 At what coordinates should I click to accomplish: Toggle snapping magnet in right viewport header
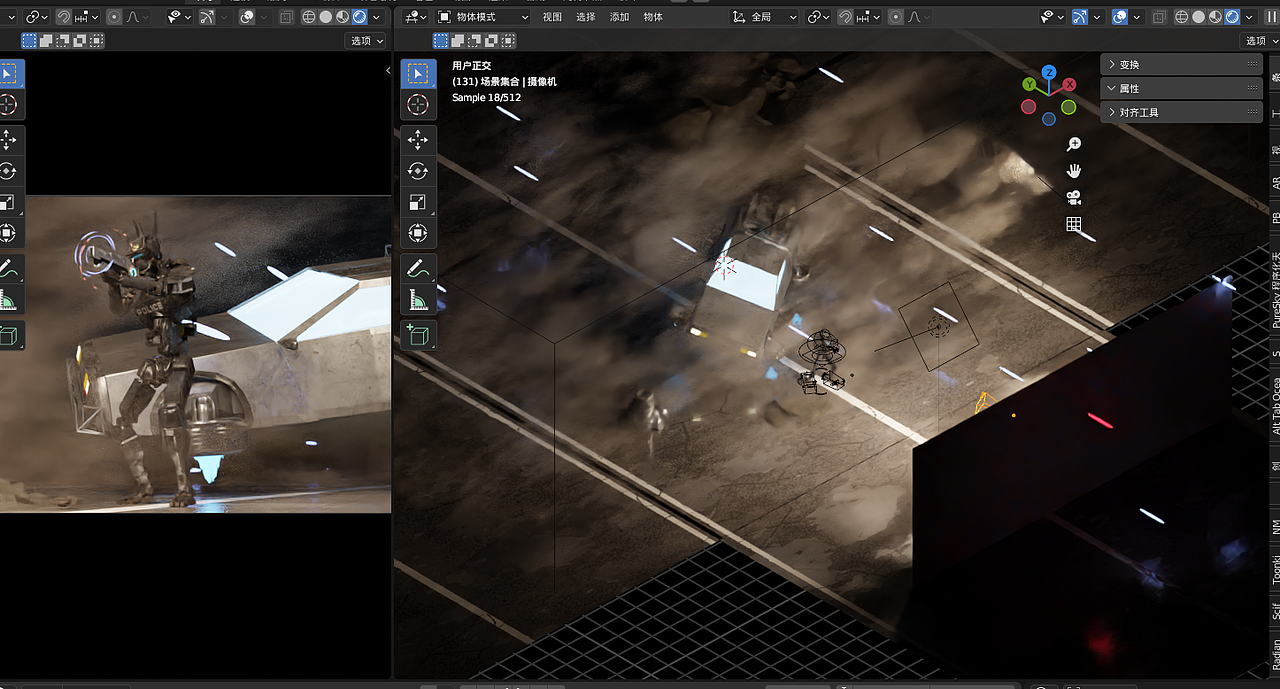tap(846, 17)
